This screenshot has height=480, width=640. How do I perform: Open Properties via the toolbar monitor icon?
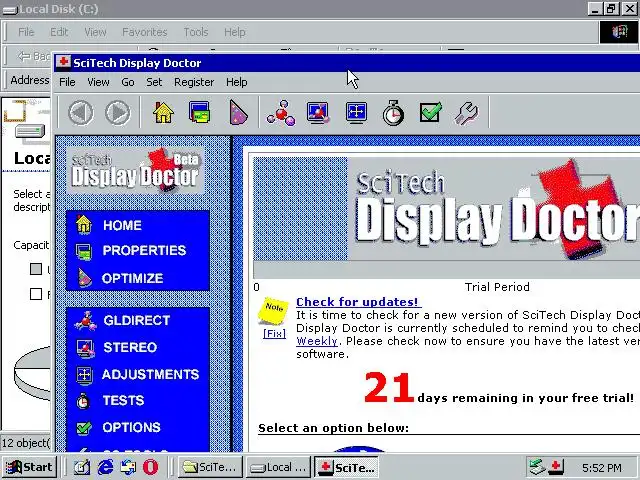[199, 112]
